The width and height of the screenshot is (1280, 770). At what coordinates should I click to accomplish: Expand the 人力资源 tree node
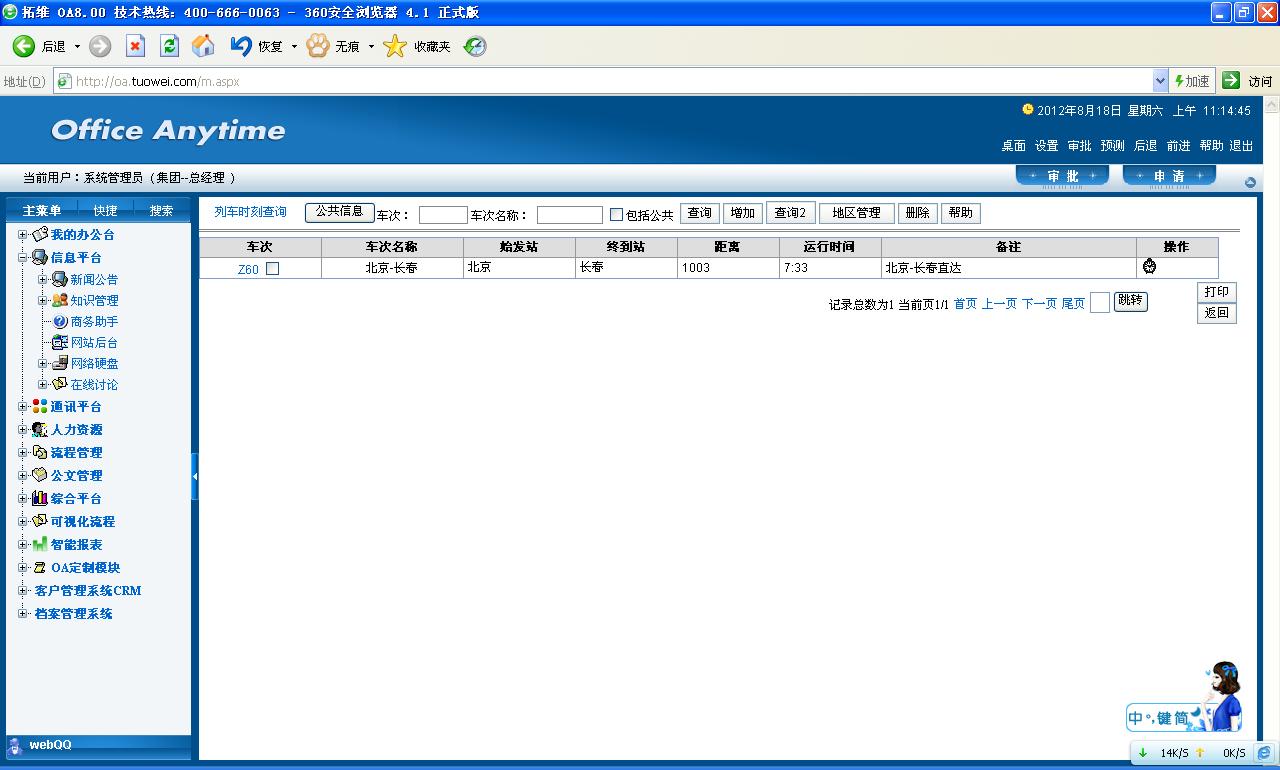coord(23,430)
